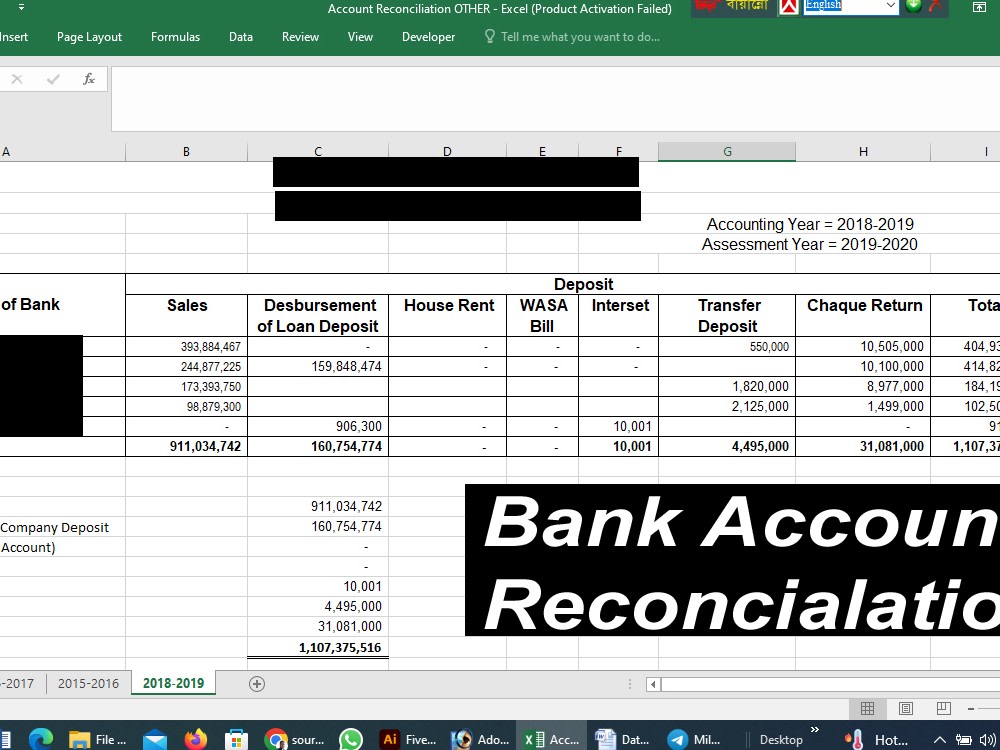This screenshot has height=750, width=1000.
Task: Select column G header
Action: coord(727,152)
